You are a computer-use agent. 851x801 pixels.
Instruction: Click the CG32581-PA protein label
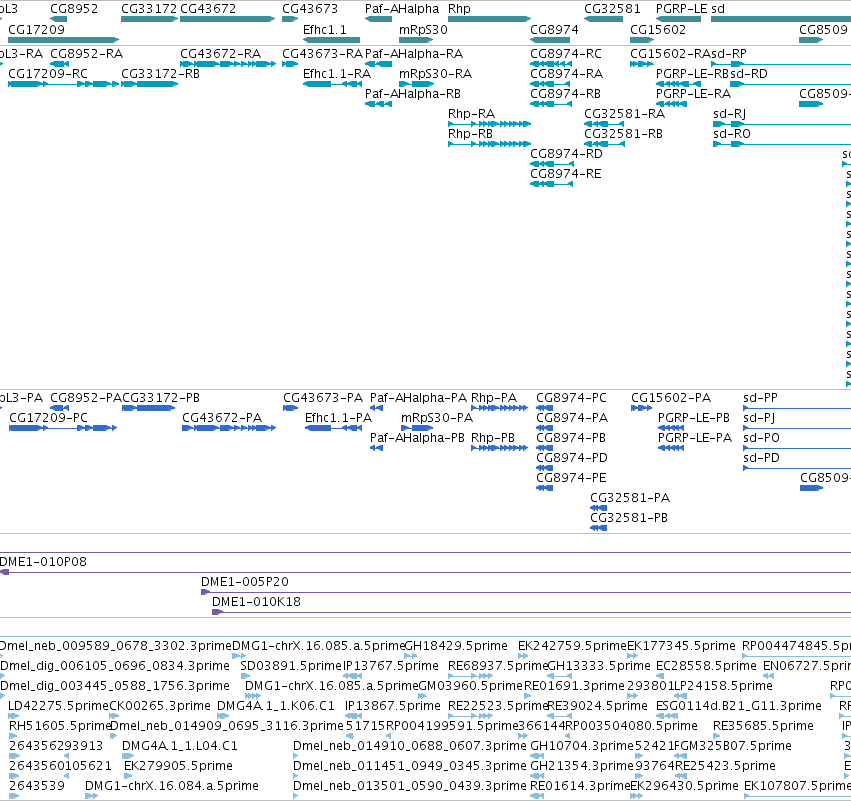[x=630, y=498]
